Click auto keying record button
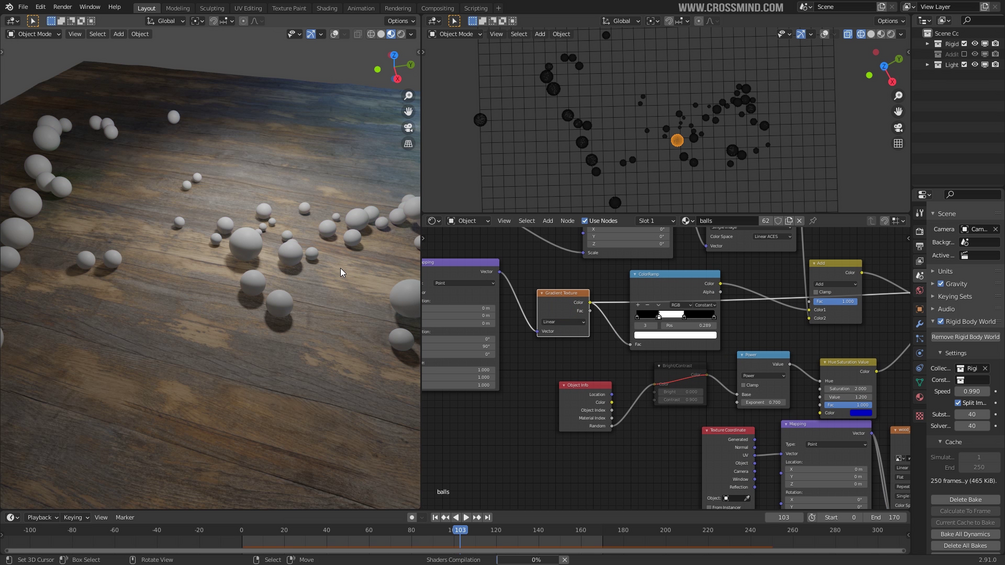This screenshot has width=1005, height=565. pyautogui.click(x=411, y=517)
